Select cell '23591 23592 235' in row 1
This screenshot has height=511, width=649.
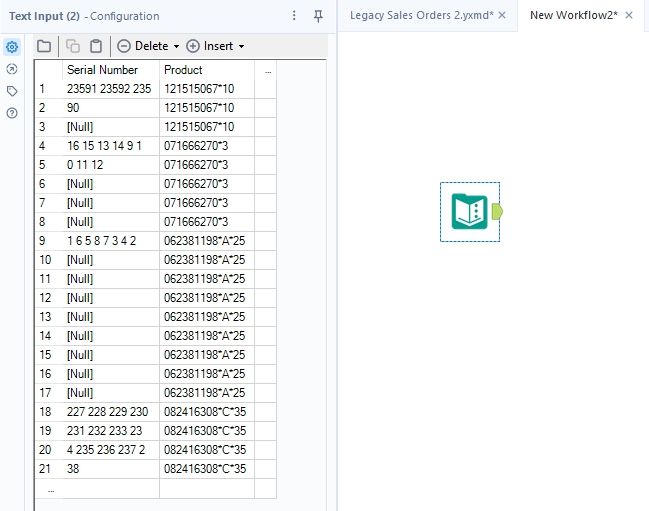tap(111, 89)
